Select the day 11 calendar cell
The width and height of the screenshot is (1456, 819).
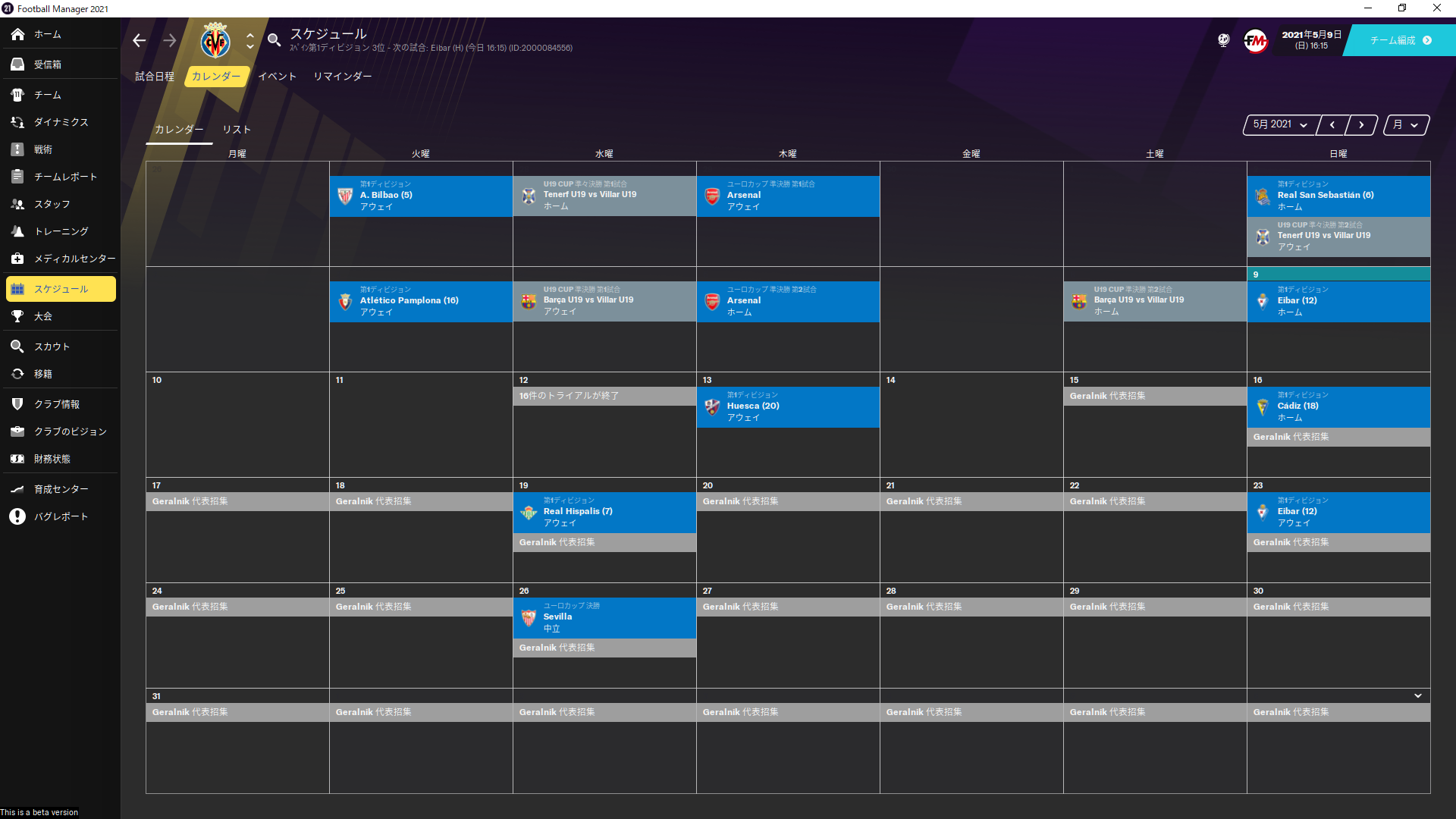coord(421,425)
